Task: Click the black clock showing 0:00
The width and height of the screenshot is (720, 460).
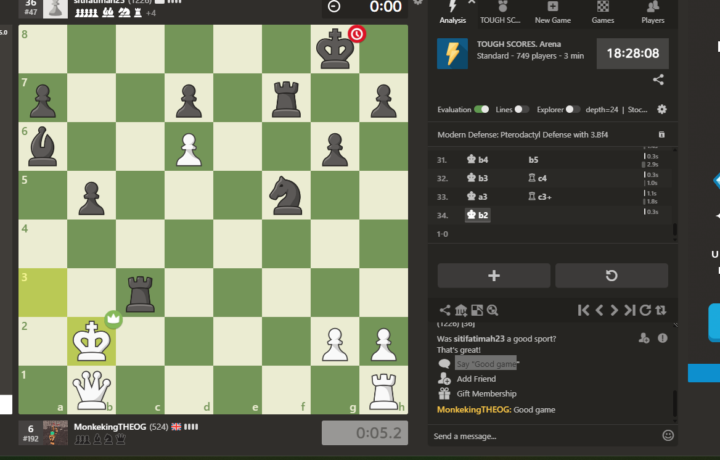Action: coord(365,8)
